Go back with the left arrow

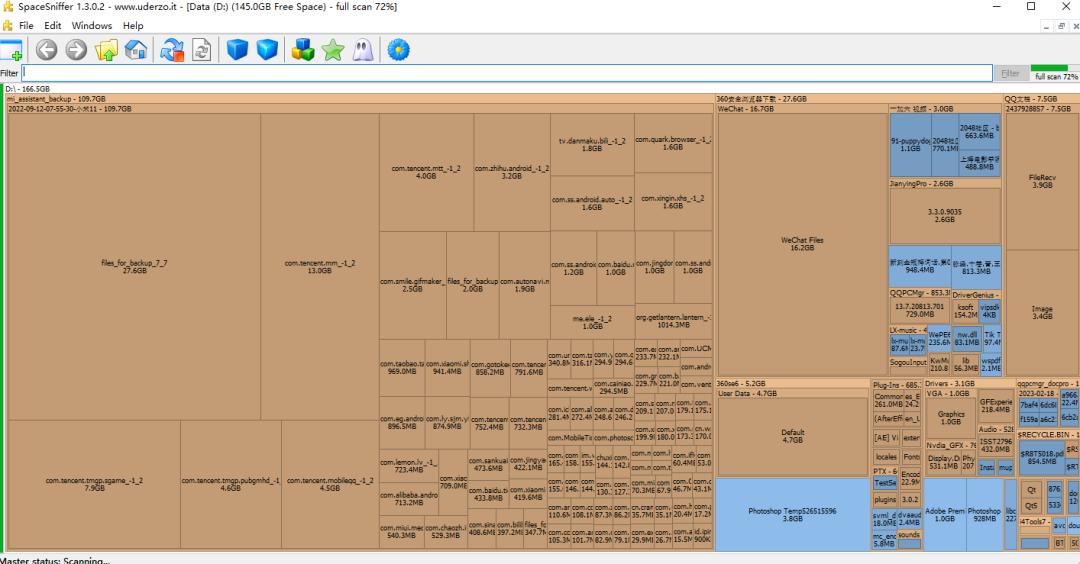point(46,50)
